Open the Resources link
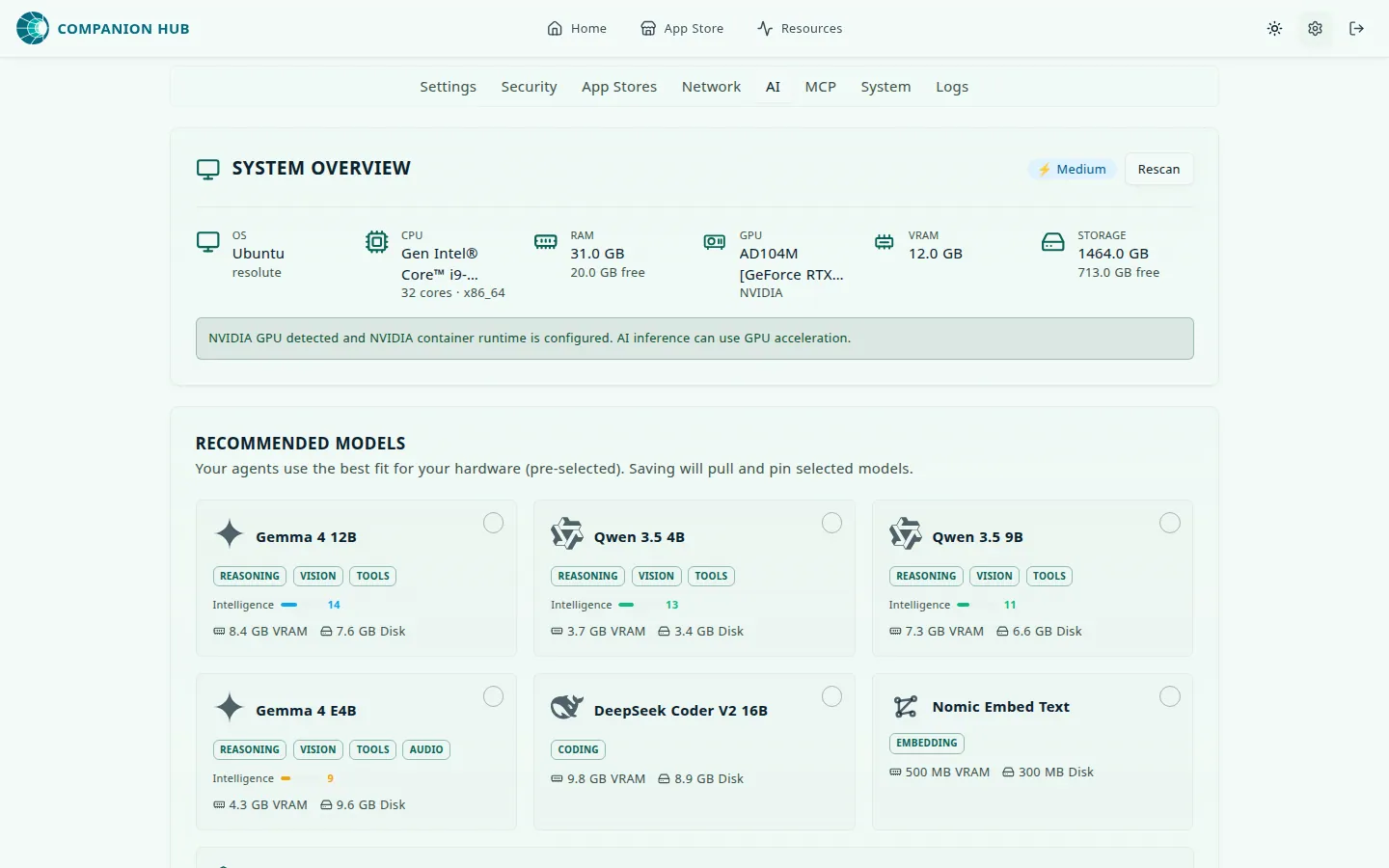The image size is (1389, 868). pyautogui.click(x=800, y=29)
